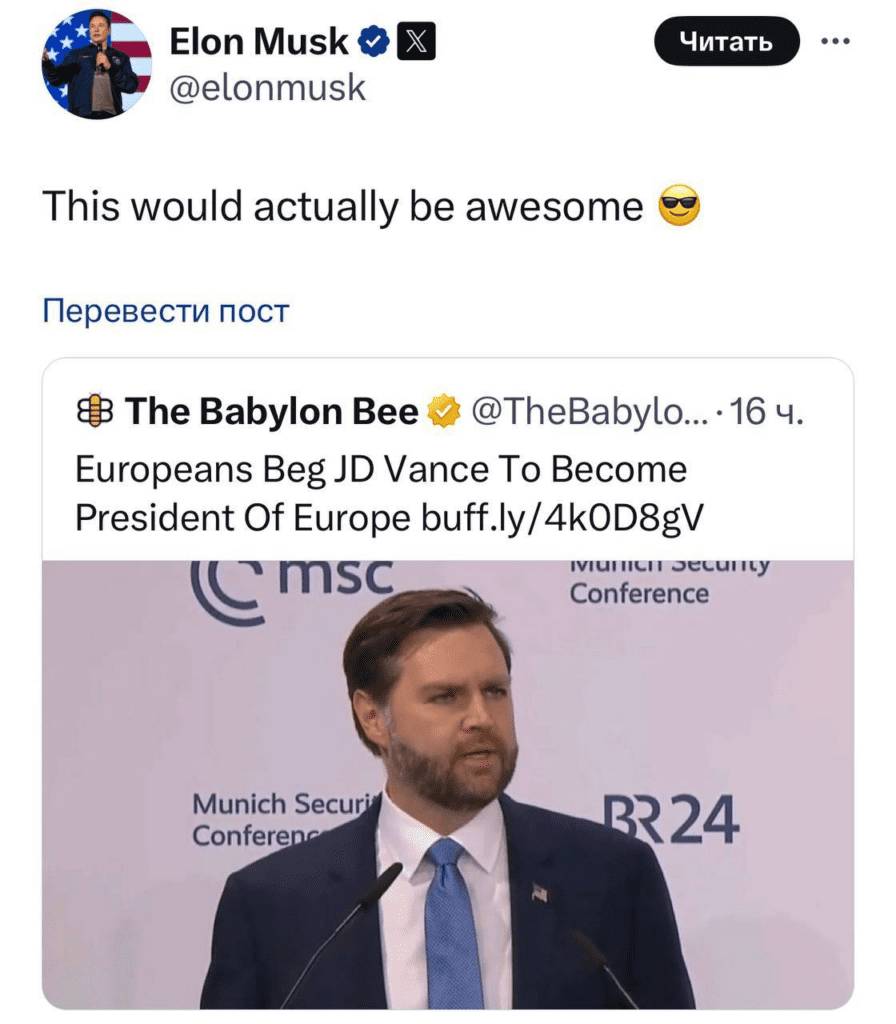Click the quoted headline about President Of Europe
Viewport: 896px width, 1024px height.
tap(381, 470)
